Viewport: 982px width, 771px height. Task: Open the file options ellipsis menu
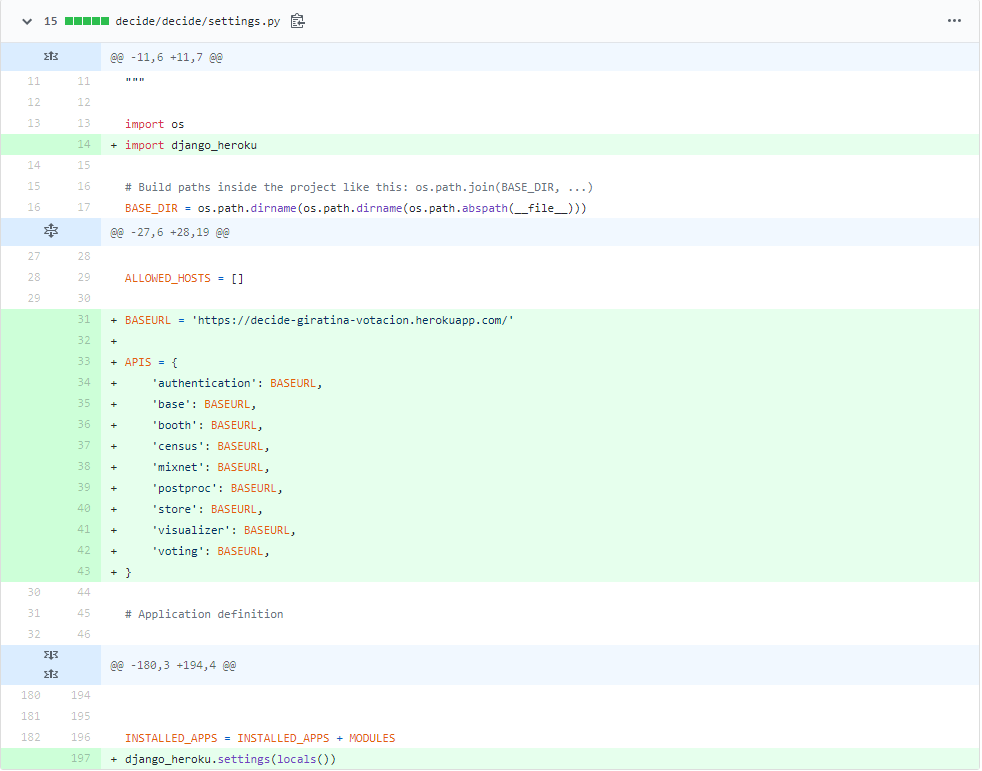(x=954, y=21)
